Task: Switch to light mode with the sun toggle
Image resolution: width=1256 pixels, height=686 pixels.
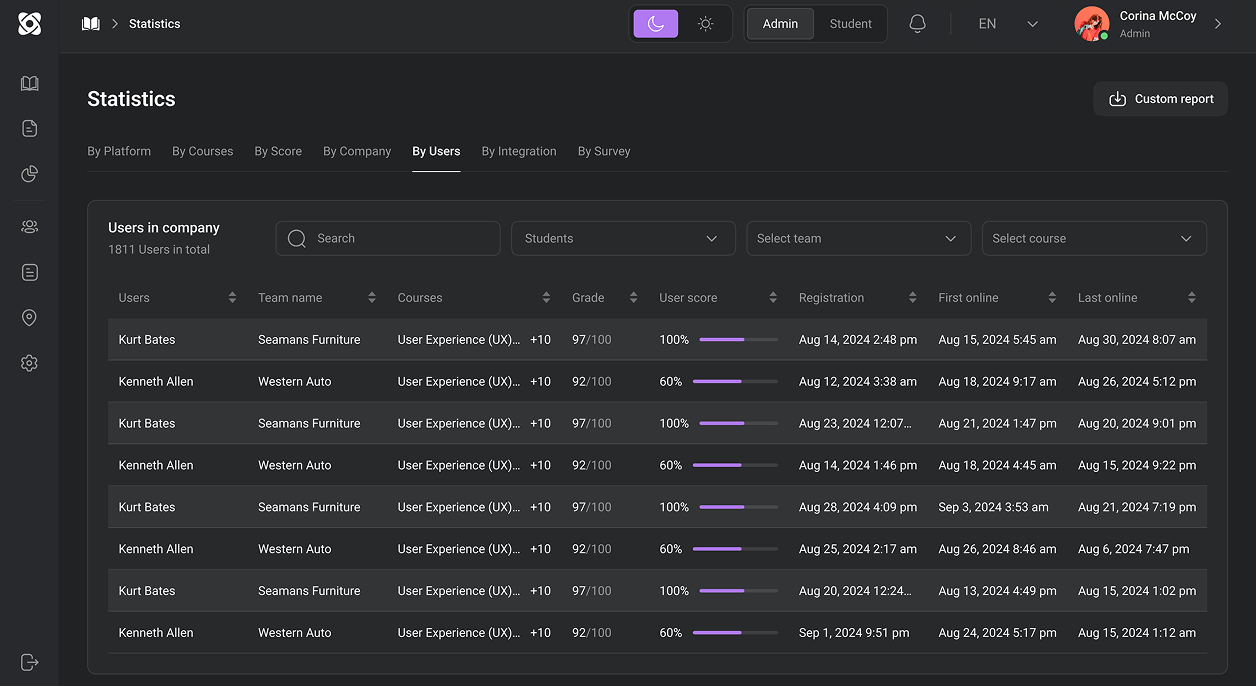Action: point(706,22)
